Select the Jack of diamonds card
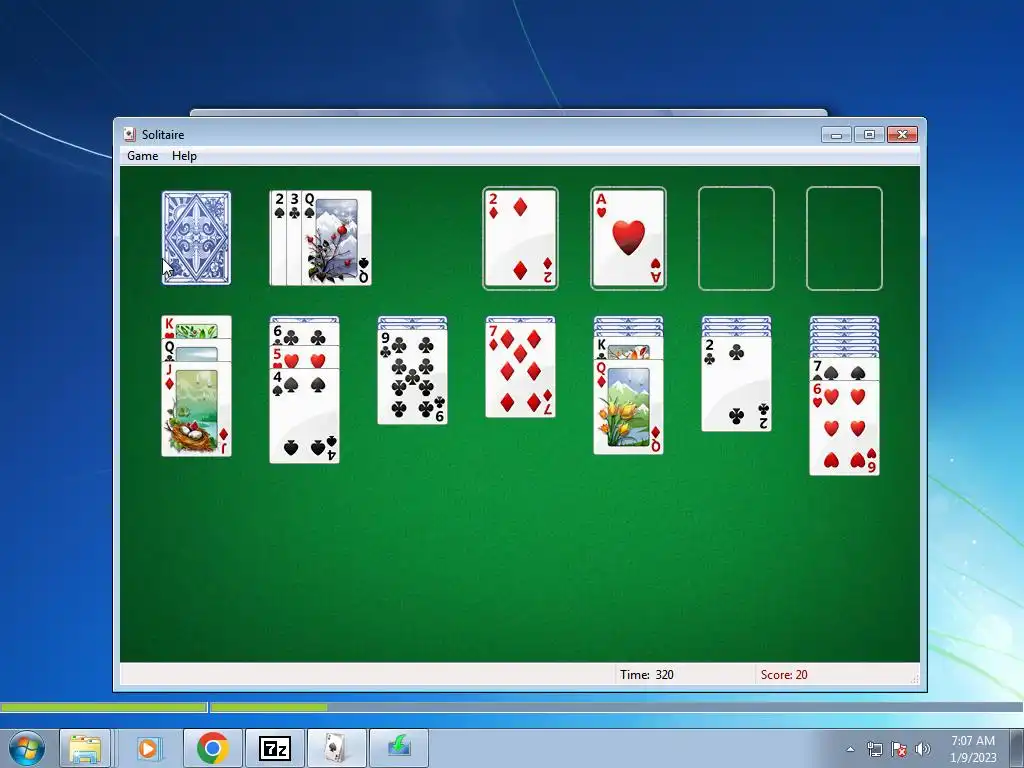The height and width of the screenshot is (768, 1024). (x=196, y=409)
